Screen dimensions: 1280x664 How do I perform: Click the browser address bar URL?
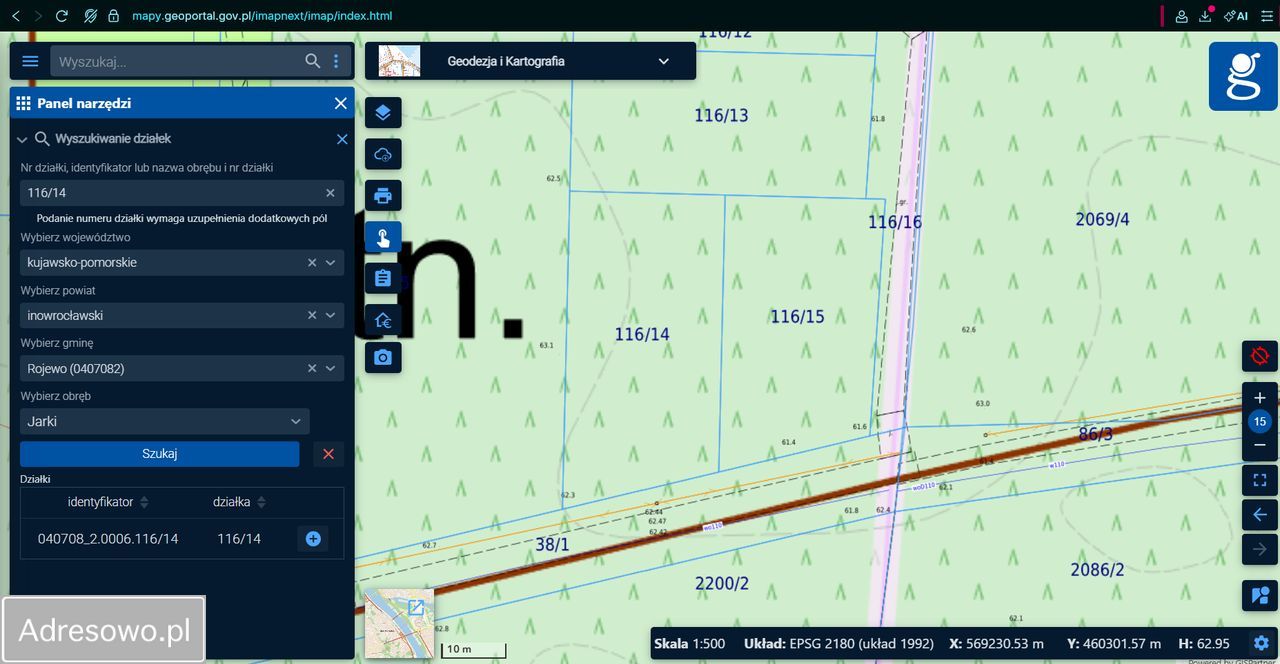click(x=262, y=16)
